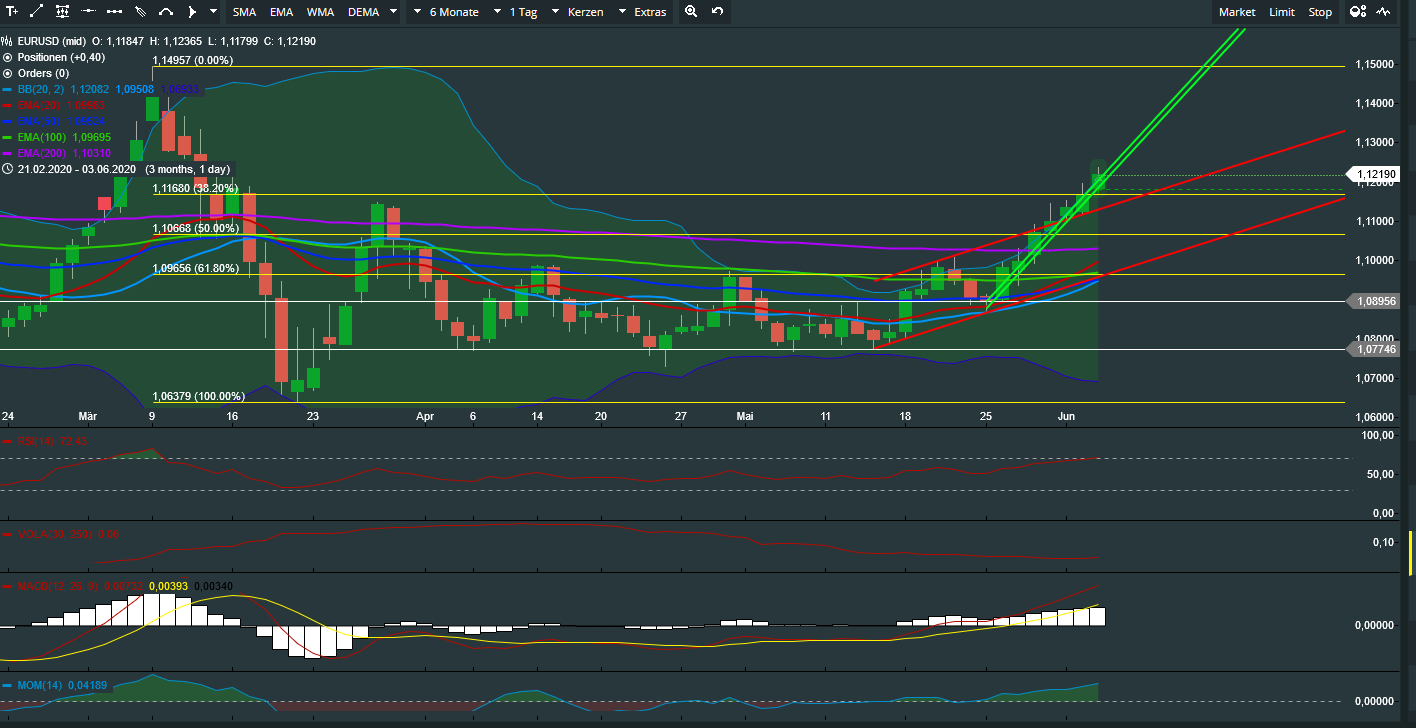Click the 1,11680 (38.20%) Fibonacci label
Viewport: 1416px width, 728px height.
195,188
